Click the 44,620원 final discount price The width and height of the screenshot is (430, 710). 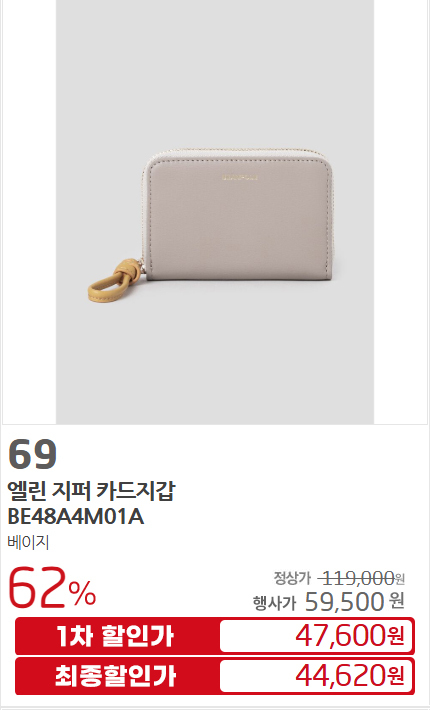point(349,676)
